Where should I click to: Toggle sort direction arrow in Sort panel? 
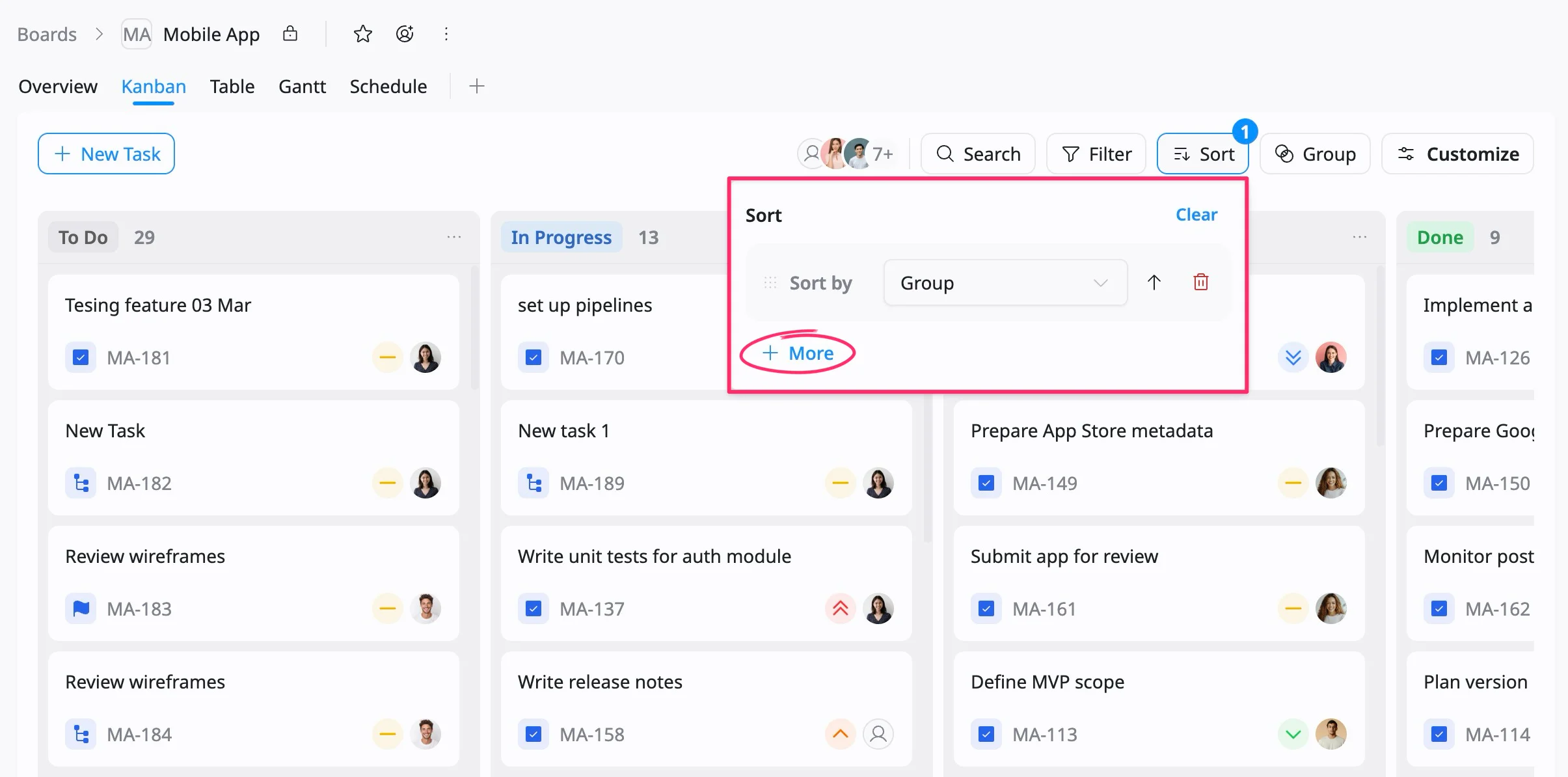pos(1154,282)
